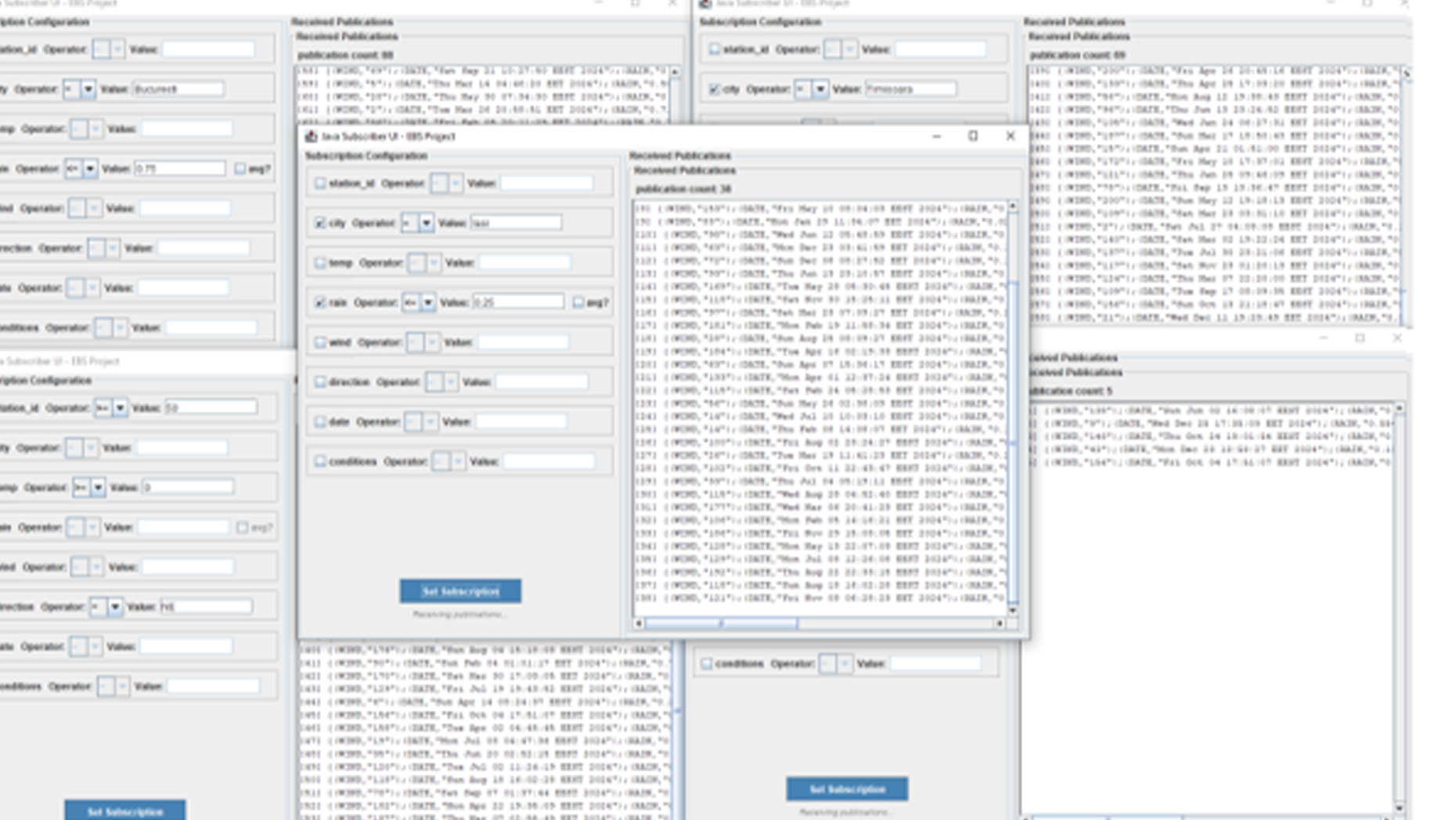
Task: Click the right arrow of the front window's horizontal scrollbar
Action: click(x=1000, y=623)
